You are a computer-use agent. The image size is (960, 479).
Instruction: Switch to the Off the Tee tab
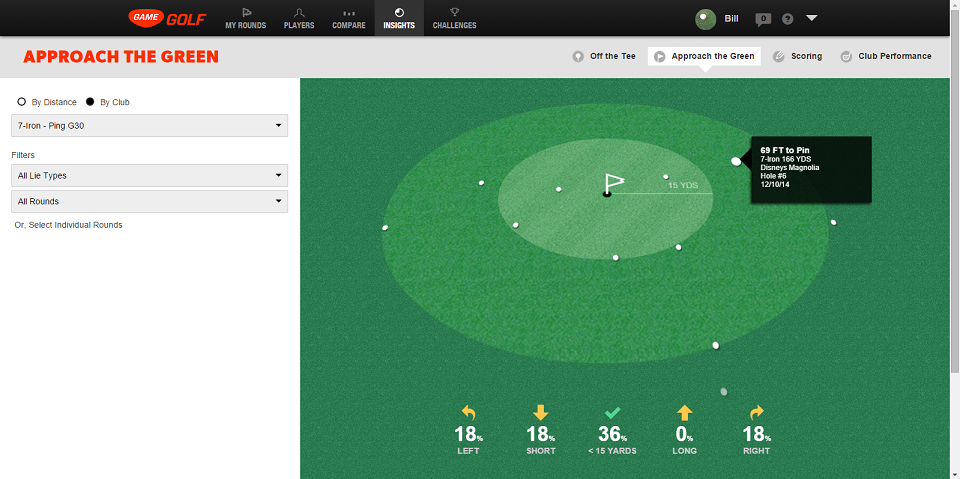click(x=604, y=56)
